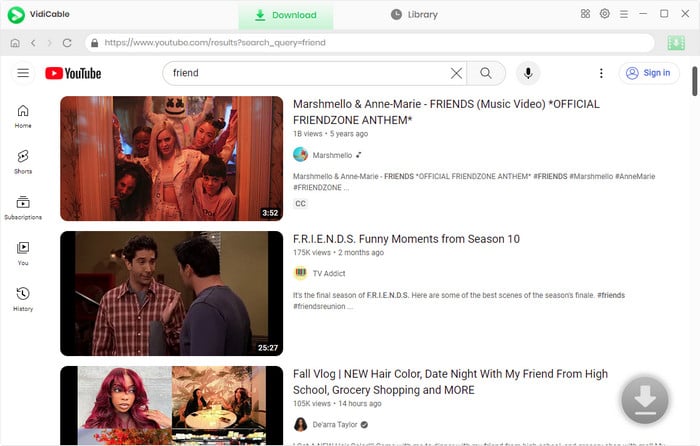Click the CC badge under Marshmello video
Viewport: 700px width, 446px height.
pos(300,204)
